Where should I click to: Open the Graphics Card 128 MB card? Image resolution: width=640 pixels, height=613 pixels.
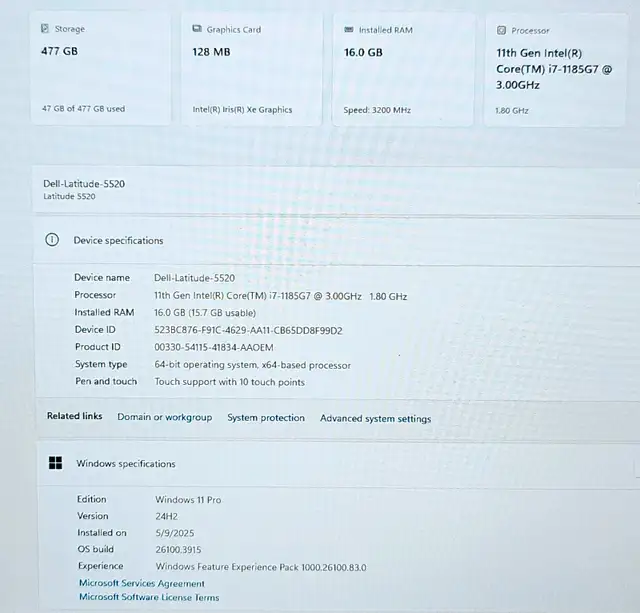pos(252,69)
